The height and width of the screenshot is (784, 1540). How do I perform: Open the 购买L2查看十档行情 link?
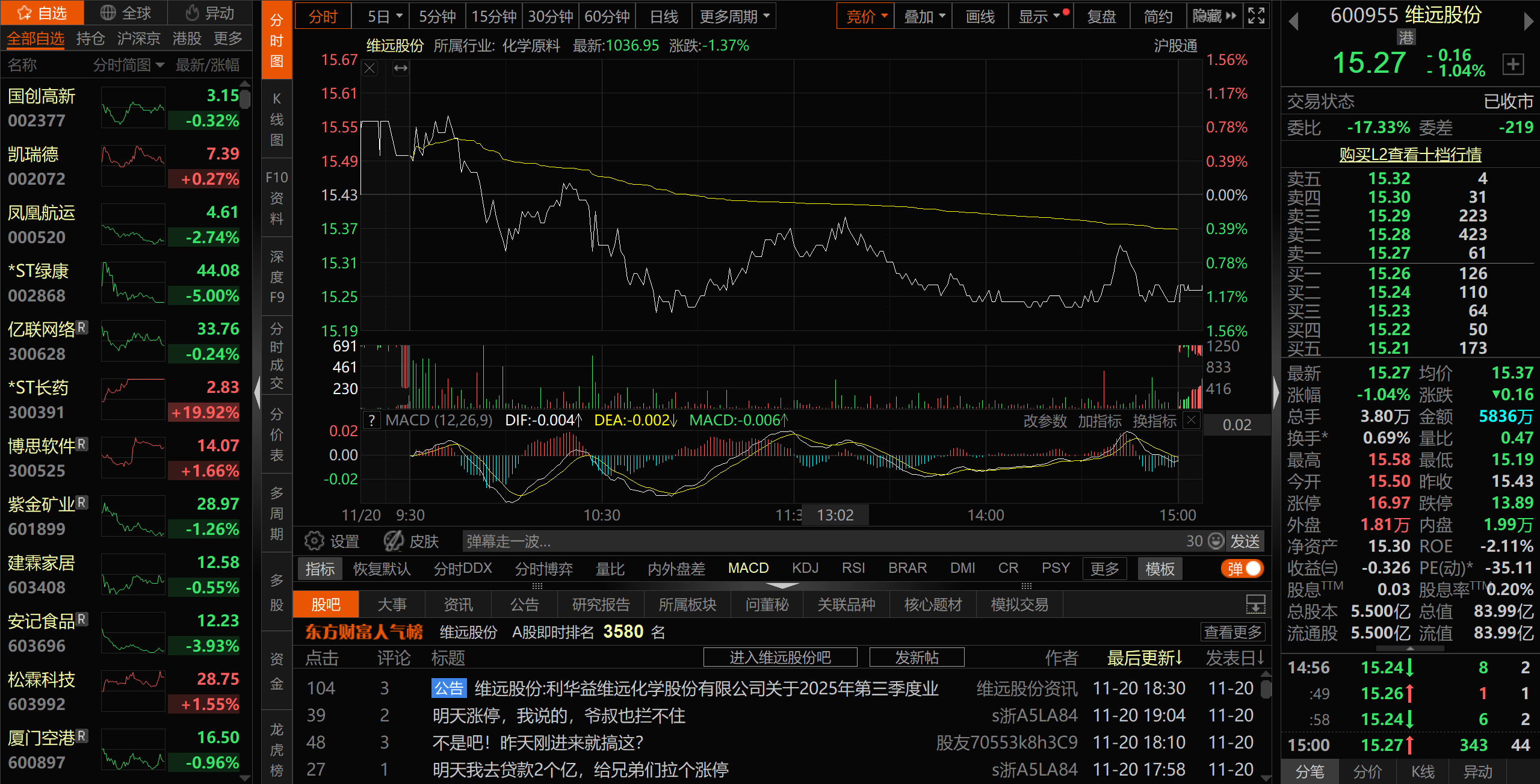[x=1410, y=155]
